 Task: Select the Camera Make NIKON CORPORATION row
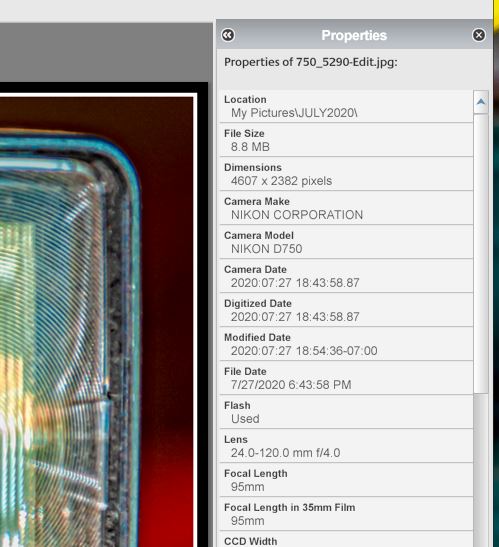pos(346,208)
